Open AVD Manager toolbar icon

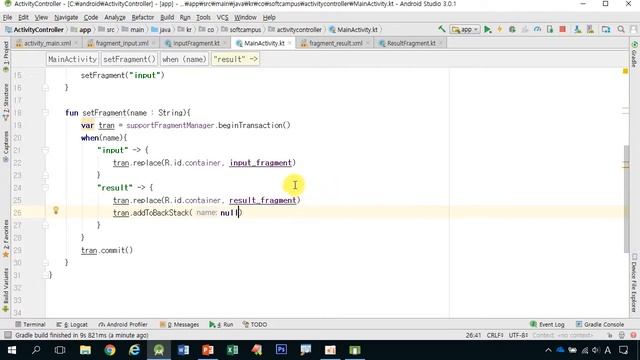578,29
